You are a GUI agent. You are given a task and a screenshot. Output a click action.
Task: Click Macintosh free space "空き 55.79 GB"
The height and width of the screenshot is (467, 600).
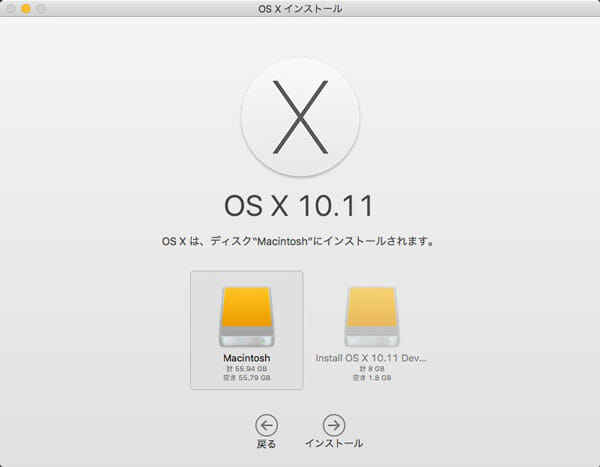[246, 379]
